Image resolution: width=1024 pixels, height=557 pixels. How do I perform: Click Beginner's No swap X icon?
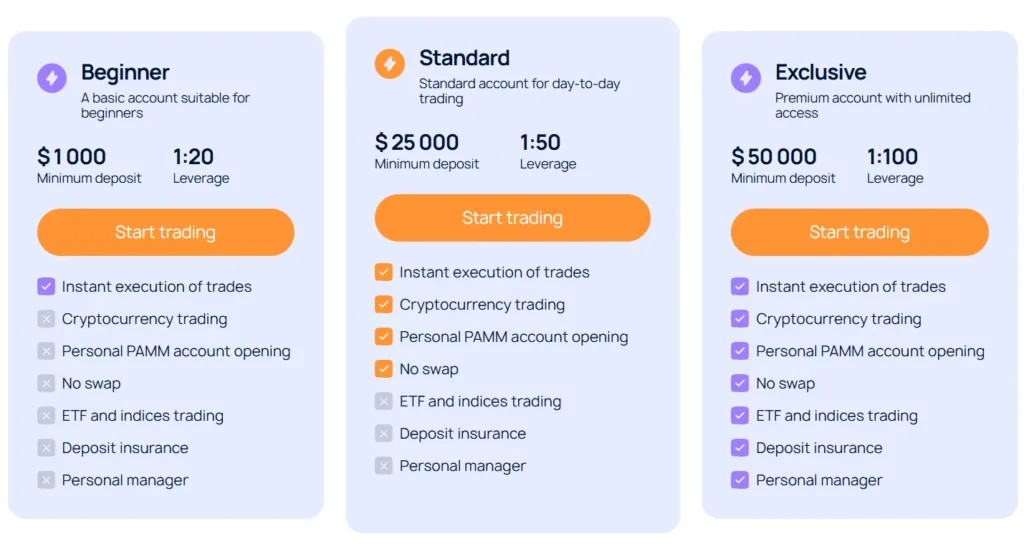point(46,383)
